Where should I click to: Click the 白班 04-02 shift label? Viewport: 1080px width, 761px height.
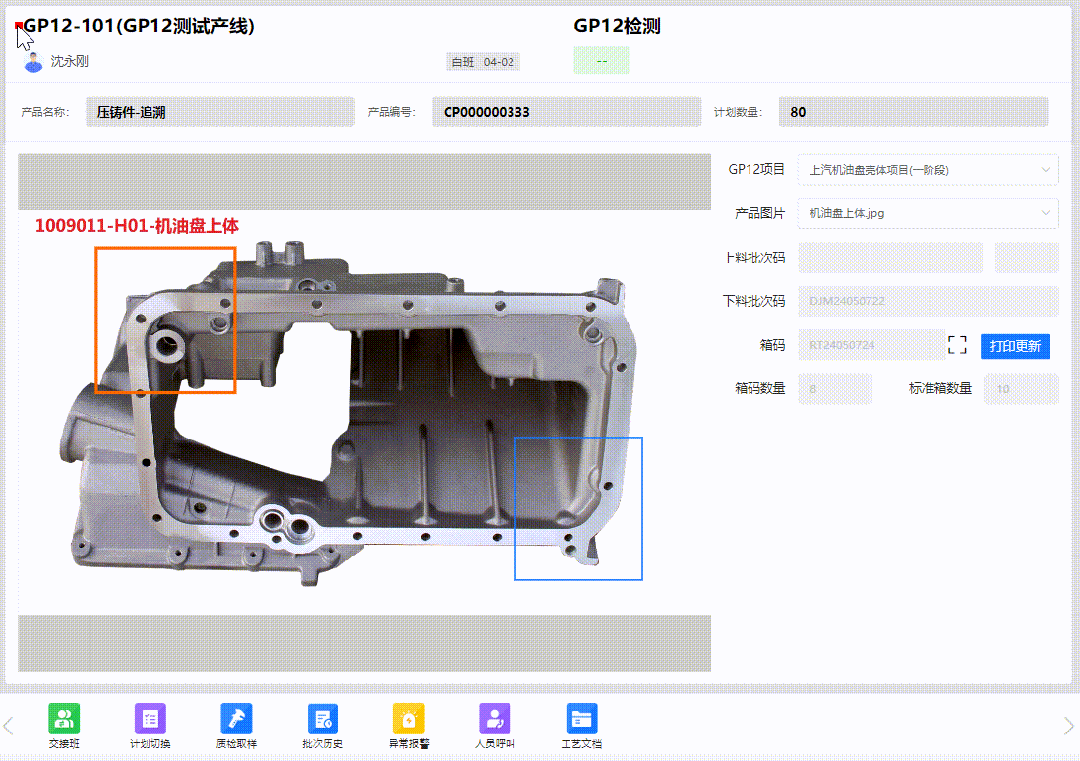click(483, 62)
